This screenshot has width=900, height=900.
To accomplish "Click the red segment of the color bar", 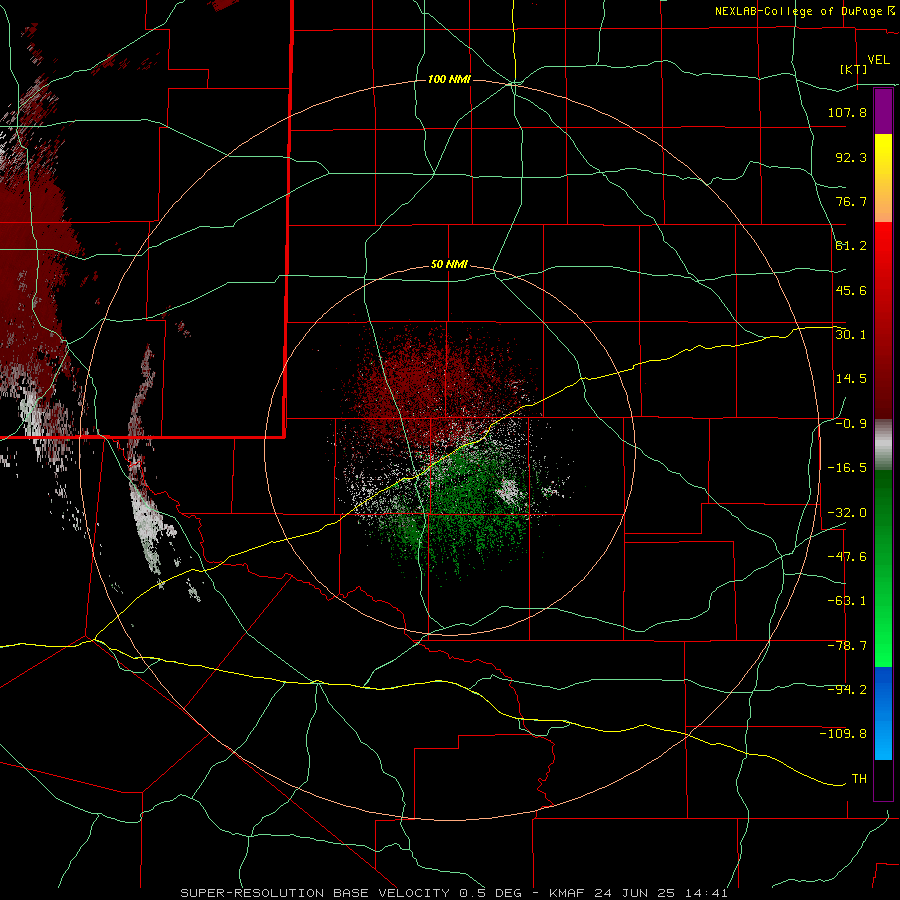I will pos(883,320).
